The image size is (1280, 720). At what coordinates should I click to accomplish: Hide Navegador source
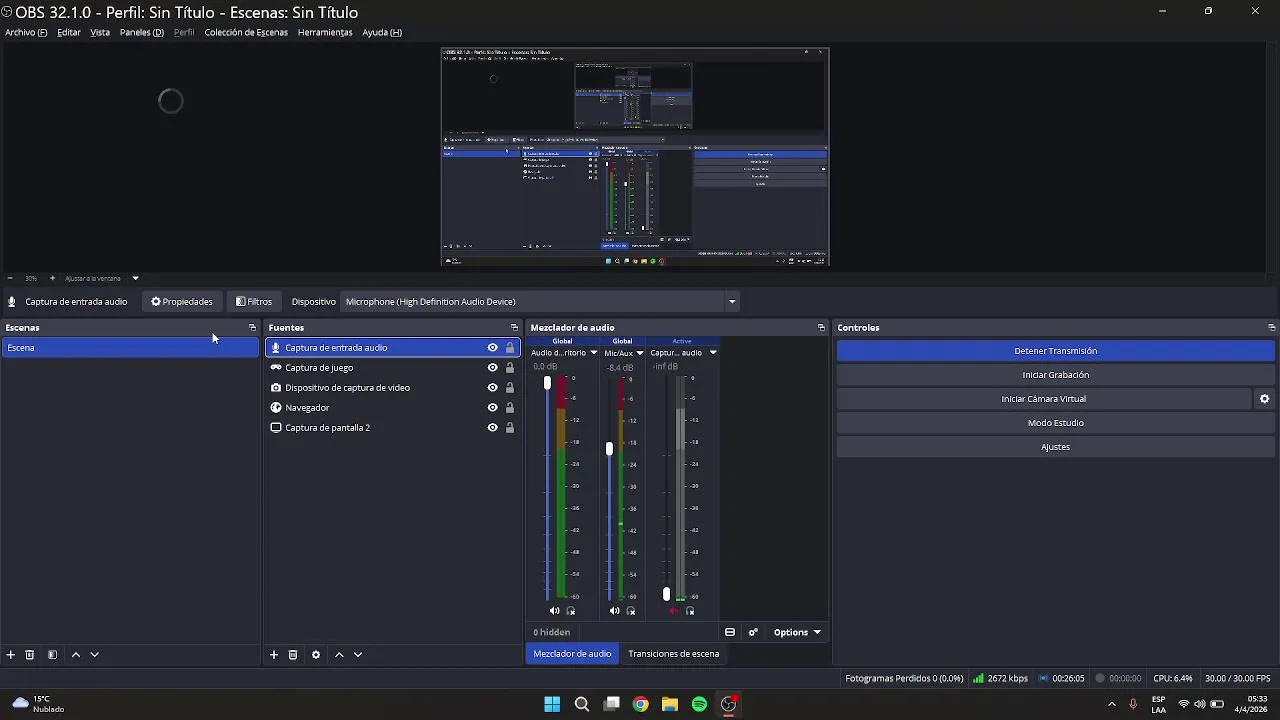click(492, 408)
